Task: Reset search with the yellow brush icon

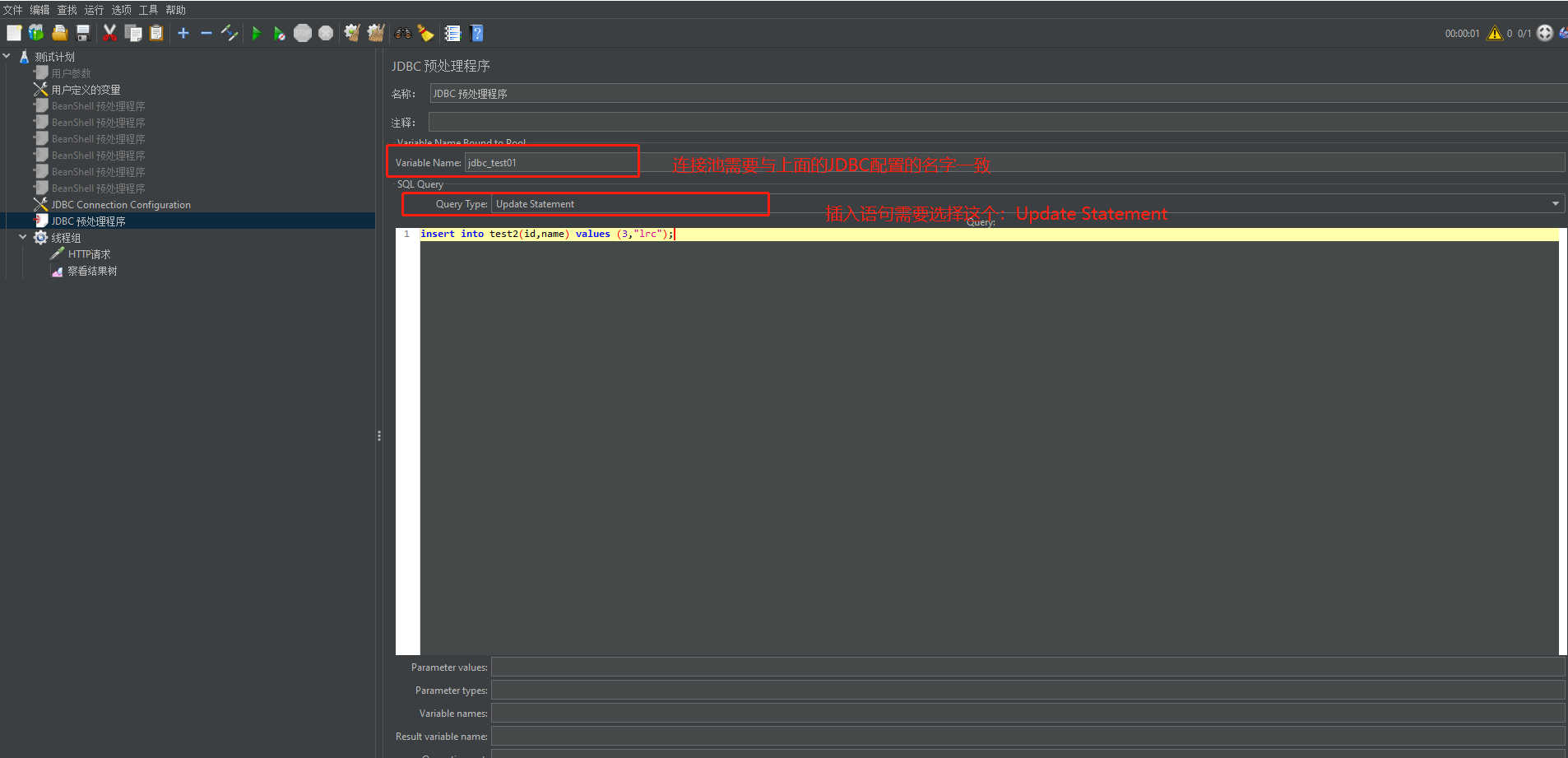Action: pyautogui.click(x=425, y=33)
